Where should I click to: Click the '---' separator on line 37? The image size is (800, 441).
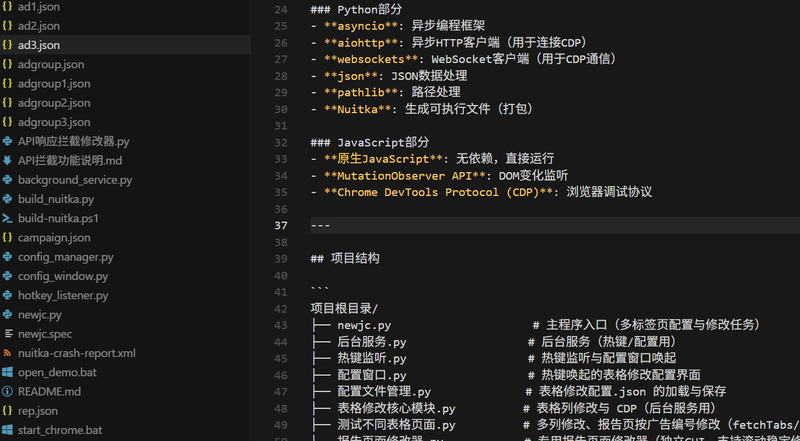pos(320,226)
